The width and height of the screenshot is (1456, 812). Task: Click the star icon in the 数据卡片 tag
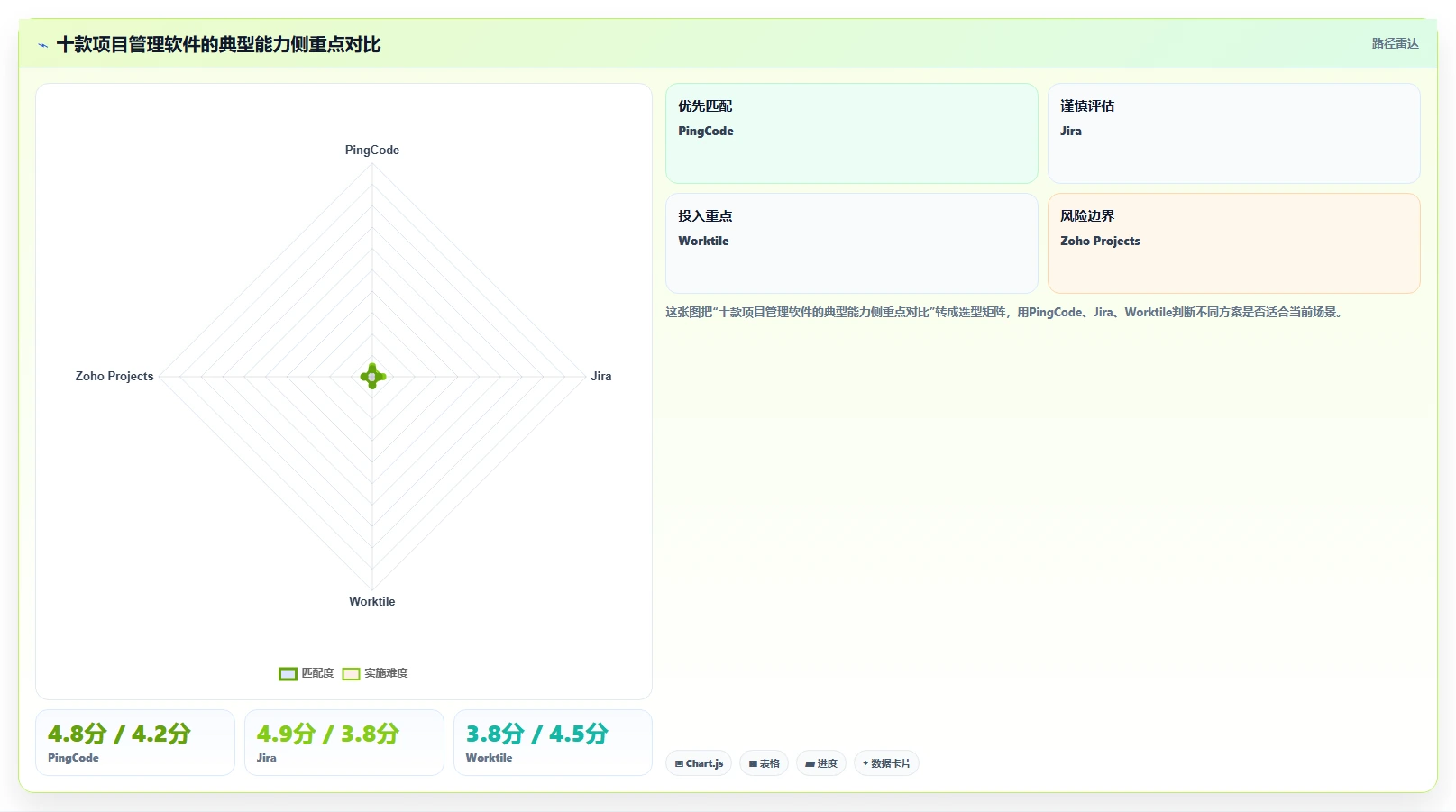[865, 763]
